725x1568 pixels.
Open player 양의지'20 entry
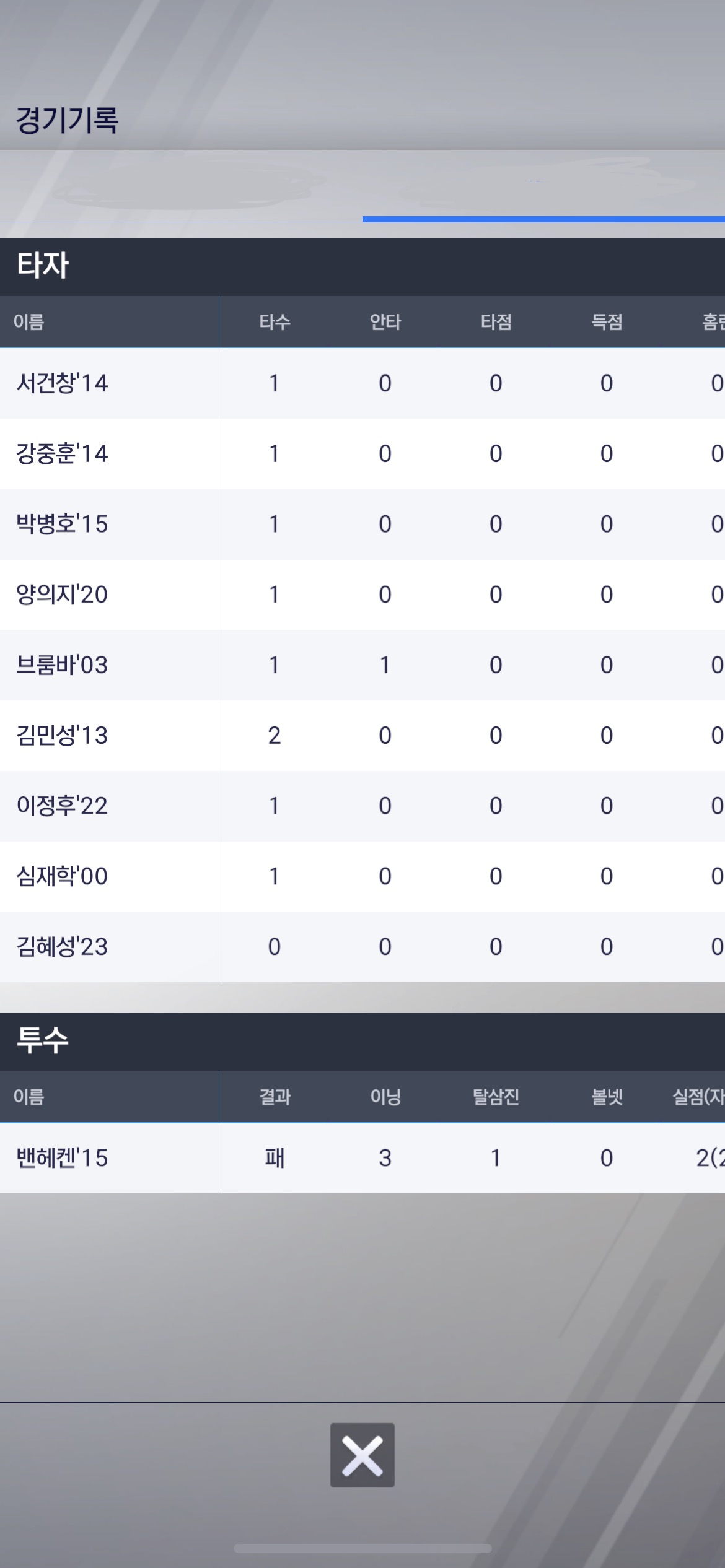click(62, 595)
